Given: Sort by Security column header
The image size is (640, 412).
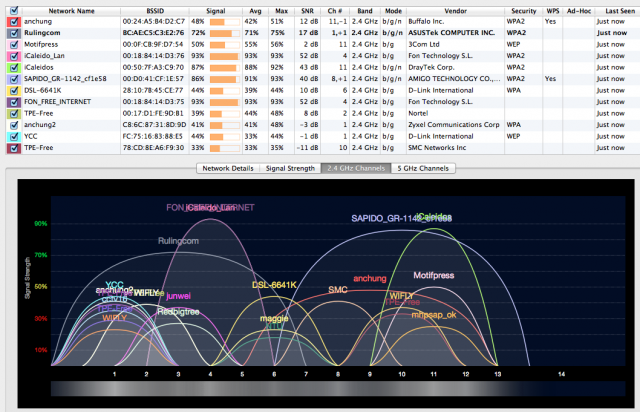Looking at the screenshot, I should pyautogui.click(x=524, y=11).
